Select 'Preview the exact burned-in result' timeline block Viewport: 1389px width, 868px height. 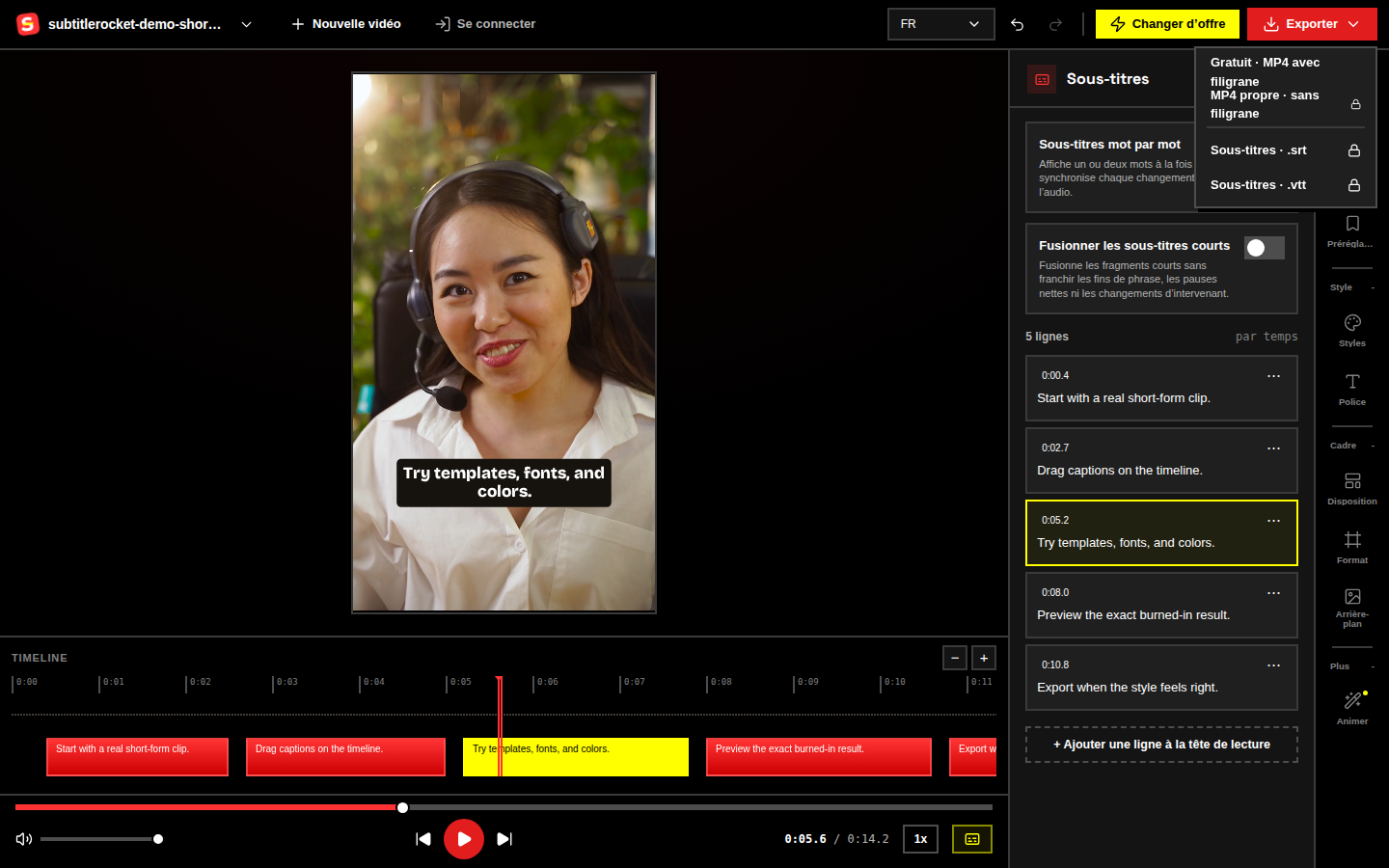pos(819,757)
